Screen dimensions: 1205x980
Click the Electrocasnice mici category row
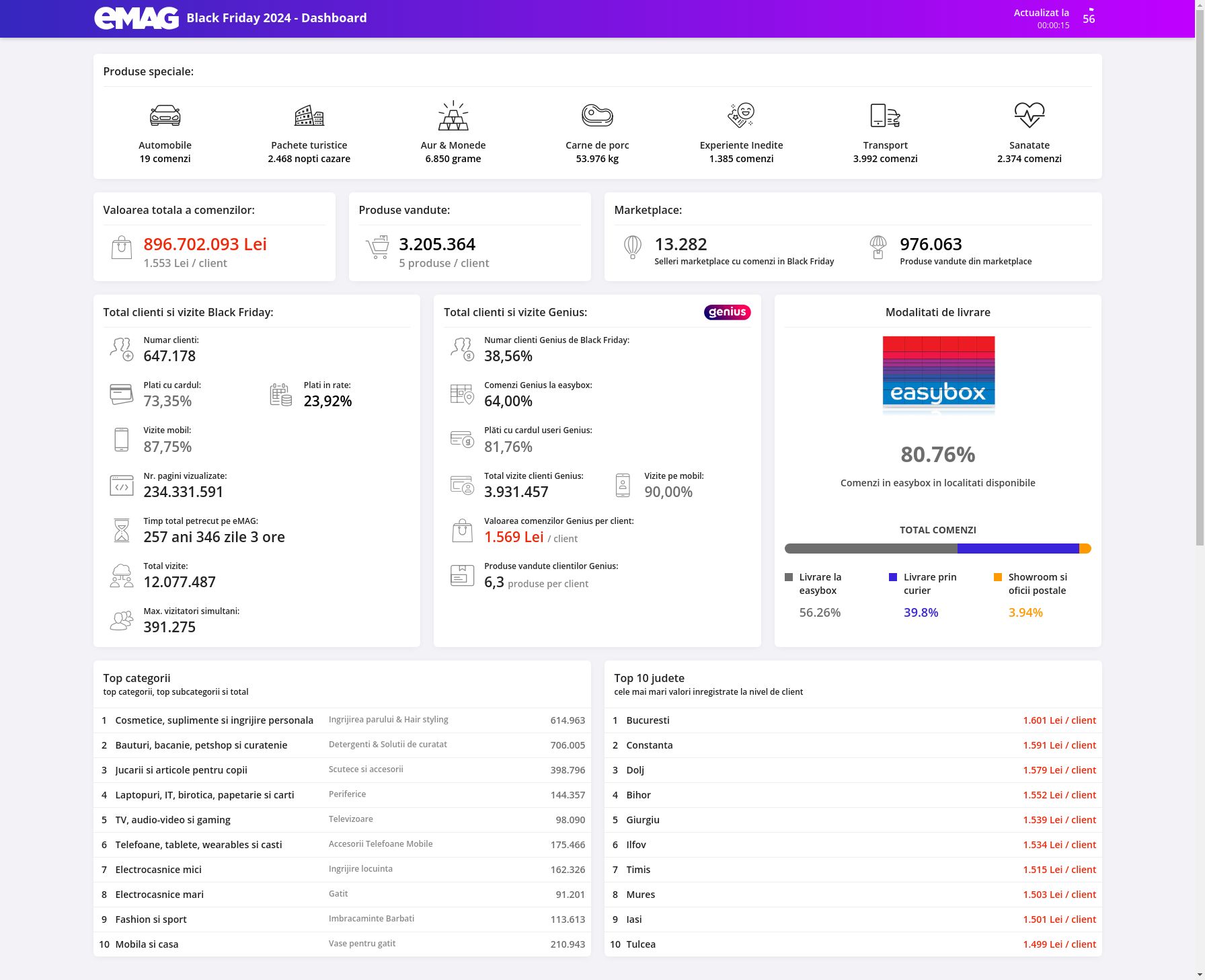[x=342, y=870]
